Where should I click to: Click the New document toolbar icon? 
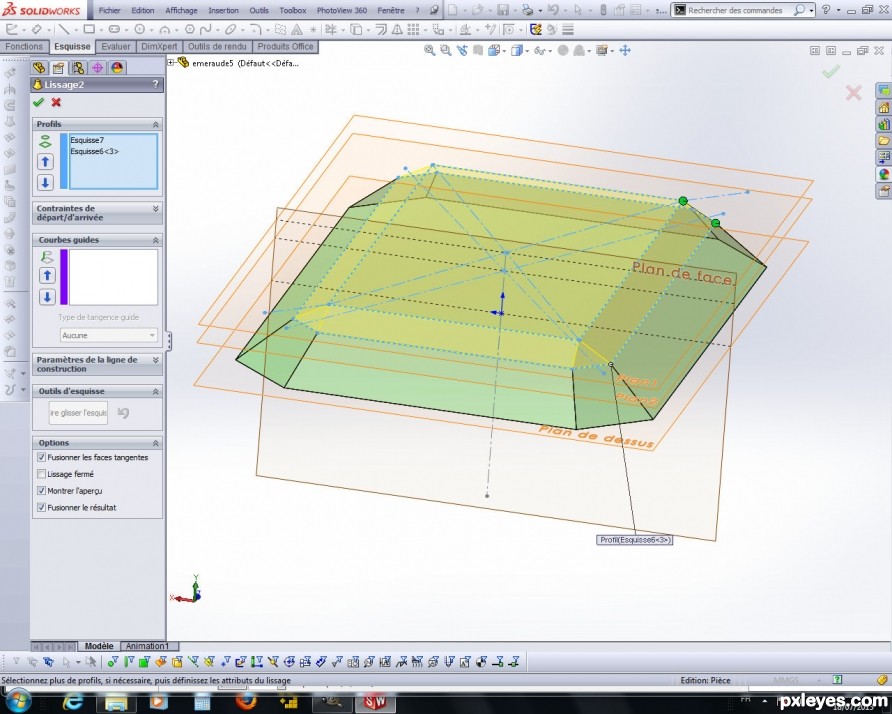453,10
